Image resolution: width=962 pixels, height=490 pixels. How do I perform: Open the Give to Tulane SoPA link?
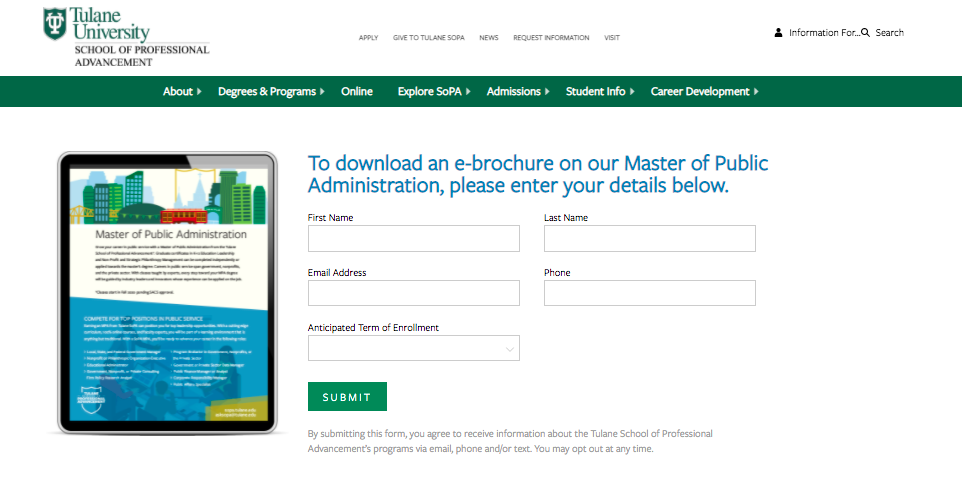428,38
